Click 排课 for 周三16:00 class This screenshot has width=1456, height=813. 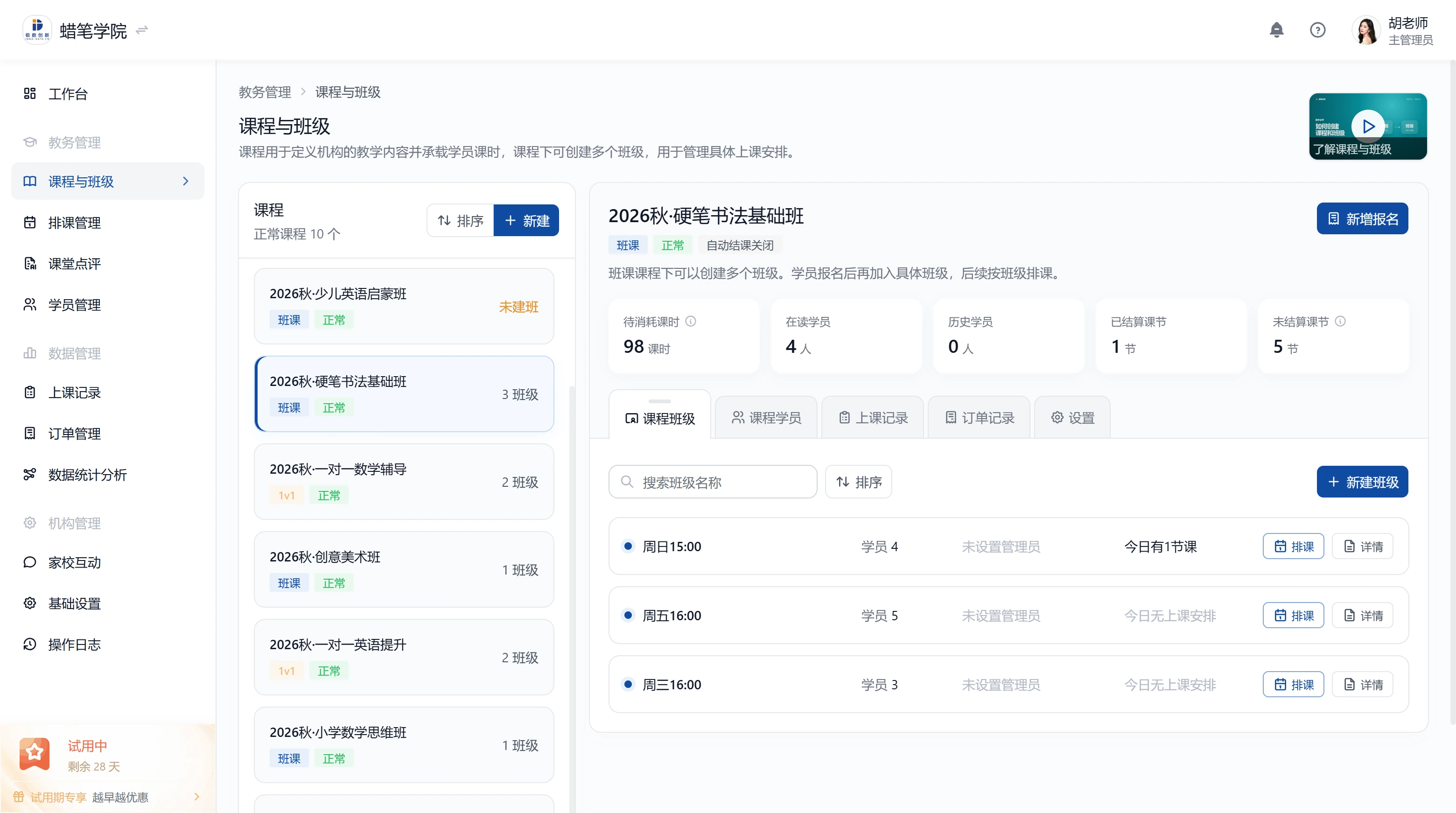[1293, 684]
